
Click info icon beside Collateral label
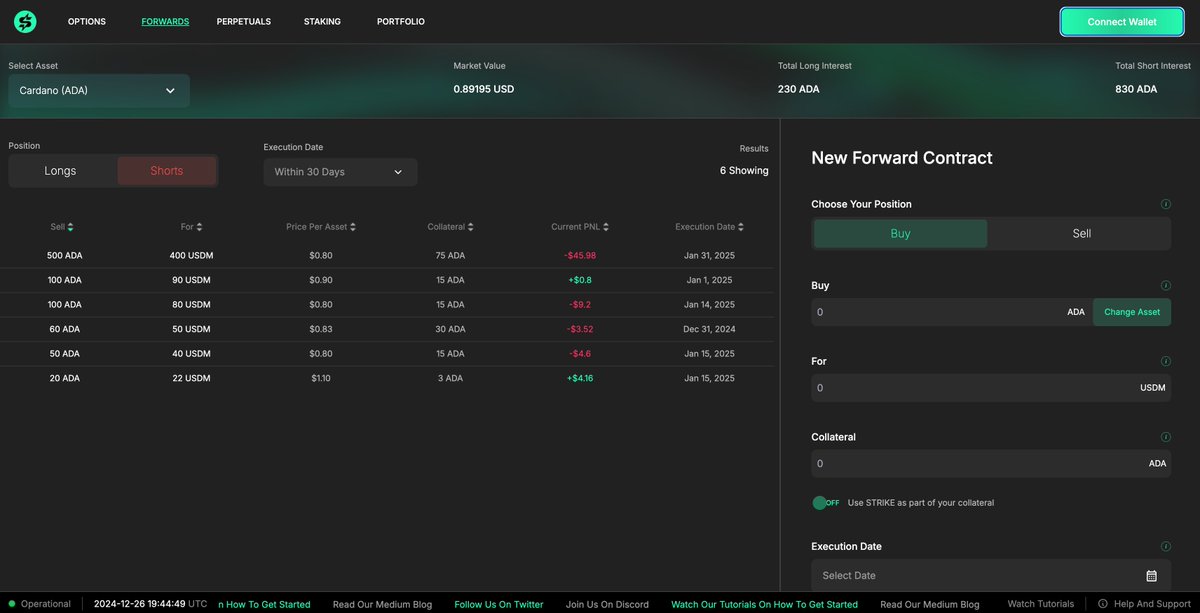click(x=1166, y=437)
